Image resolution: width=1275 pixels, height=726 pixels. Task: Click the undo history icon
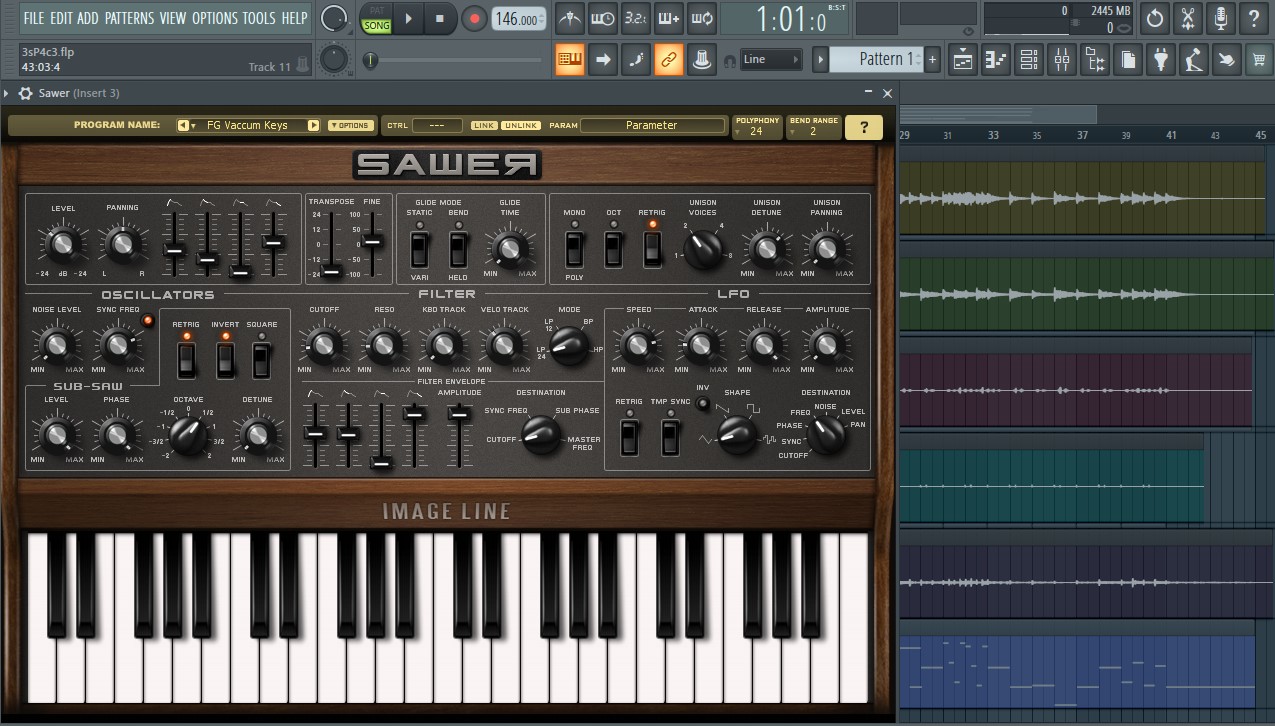coord(1155,18)
